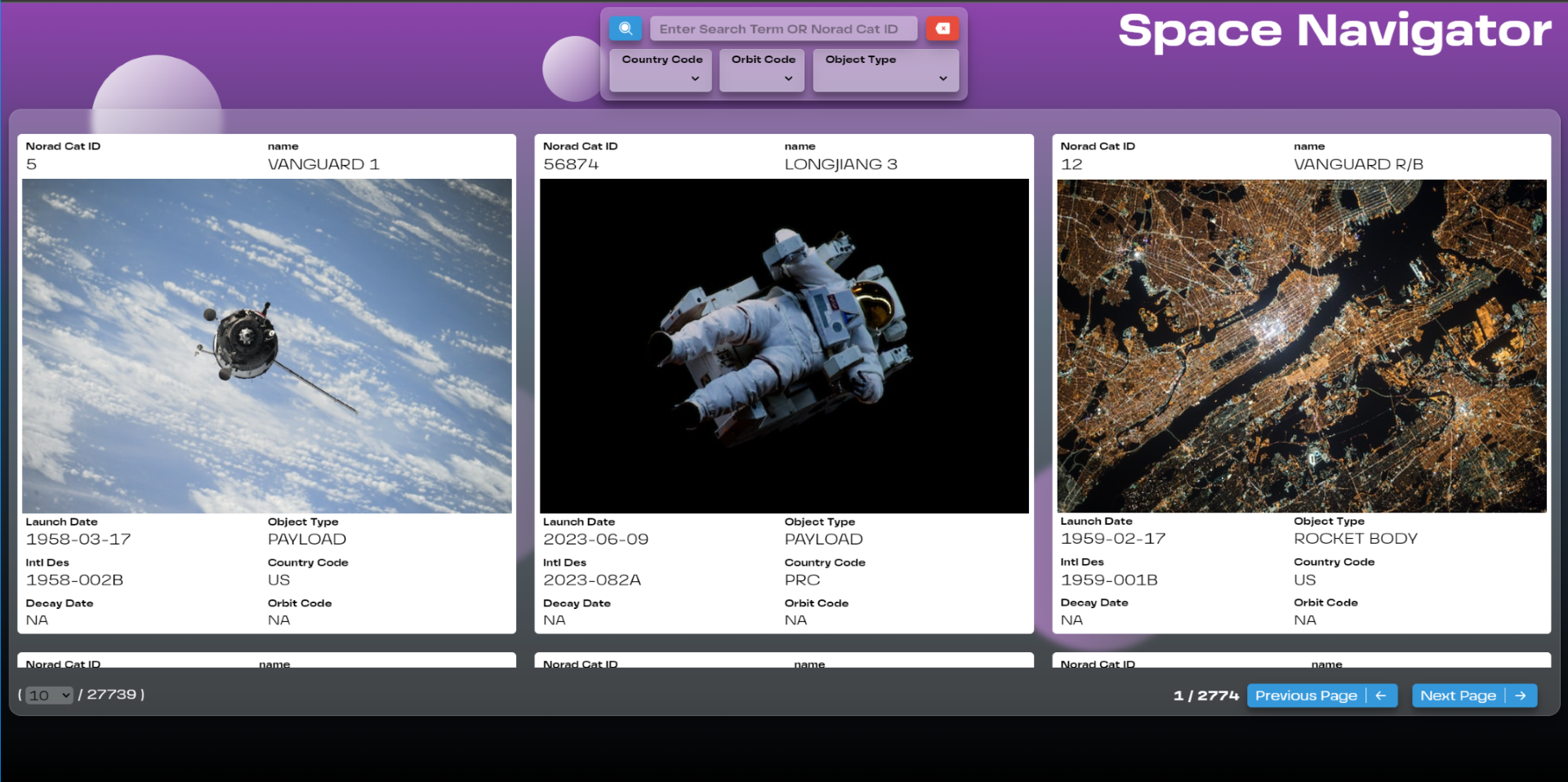Screen dimensions: 1568x782
Task: Select launch date 1958-03-17
Action: tap(78, 540)
